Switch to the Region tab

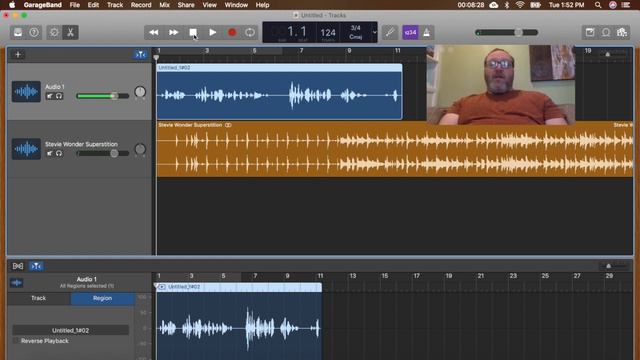(102, 298)
